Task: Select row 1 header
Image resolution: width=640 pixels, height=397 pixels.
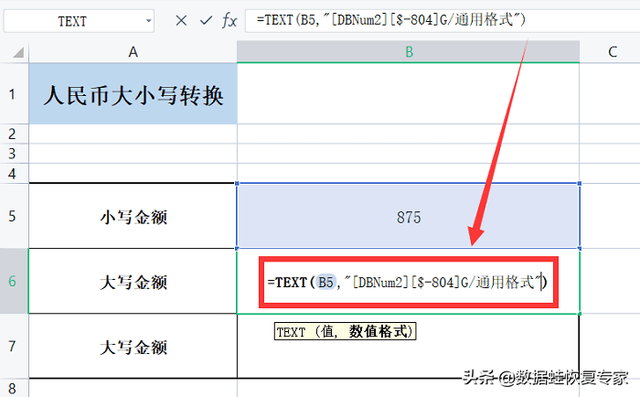Action: pyautogui.click(x=13, y=94)
